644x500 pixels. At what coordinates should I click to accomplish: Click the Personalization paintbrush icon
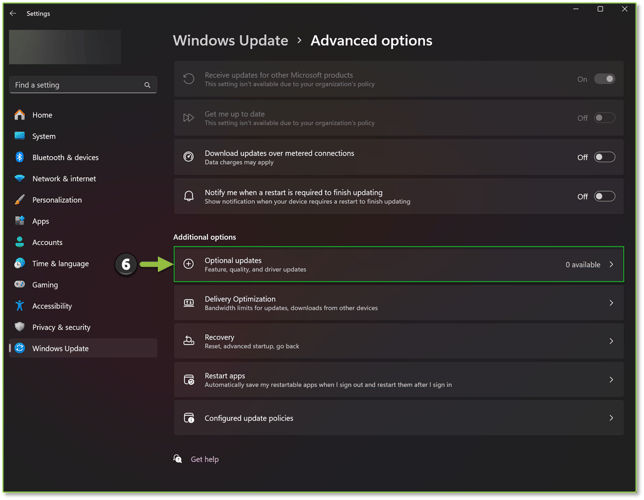coord(20,200)
